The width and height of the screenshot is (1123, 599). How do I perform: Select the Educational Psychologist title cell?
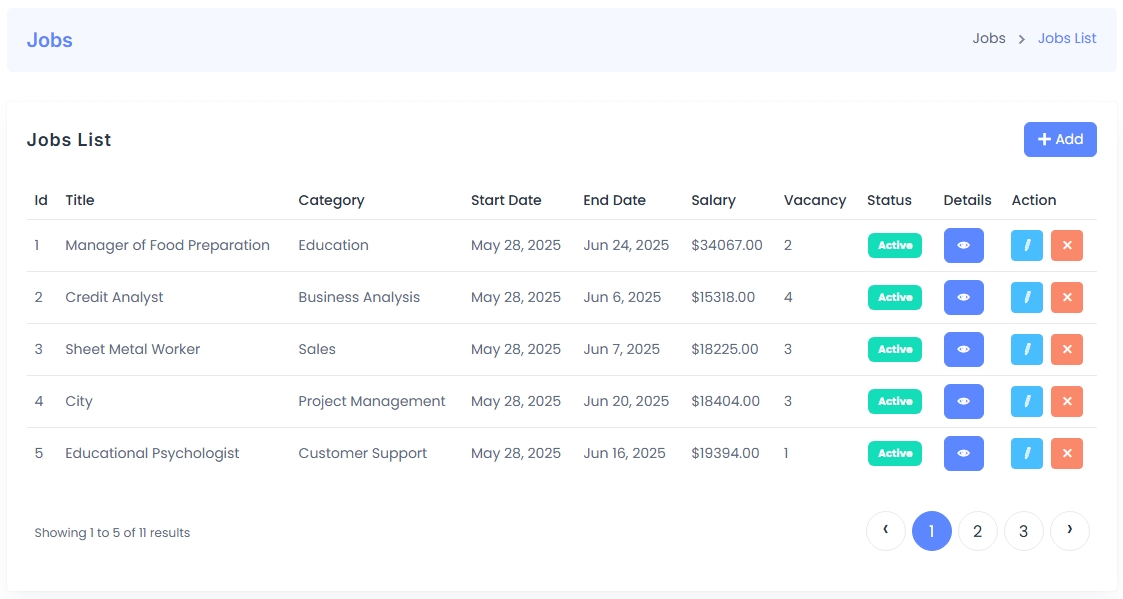pos(152,453)
